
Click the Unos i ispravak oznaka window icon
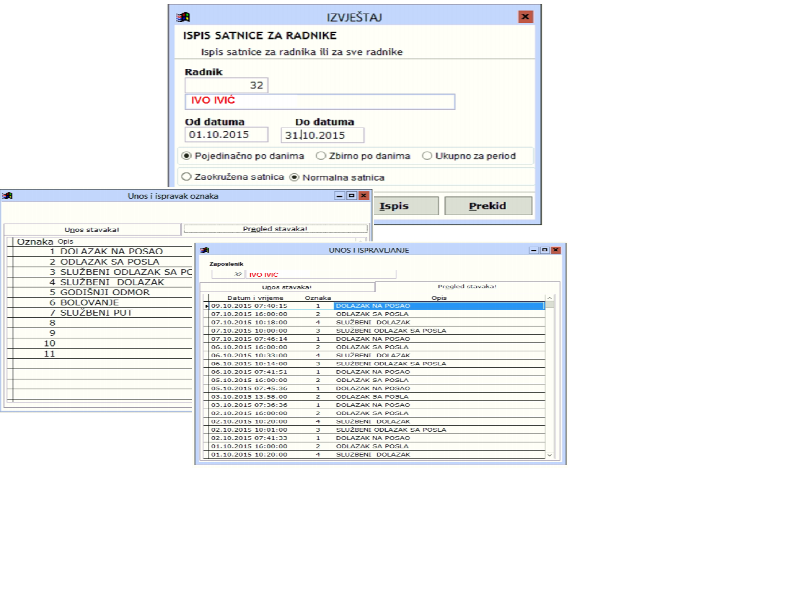tap(8, 196)
